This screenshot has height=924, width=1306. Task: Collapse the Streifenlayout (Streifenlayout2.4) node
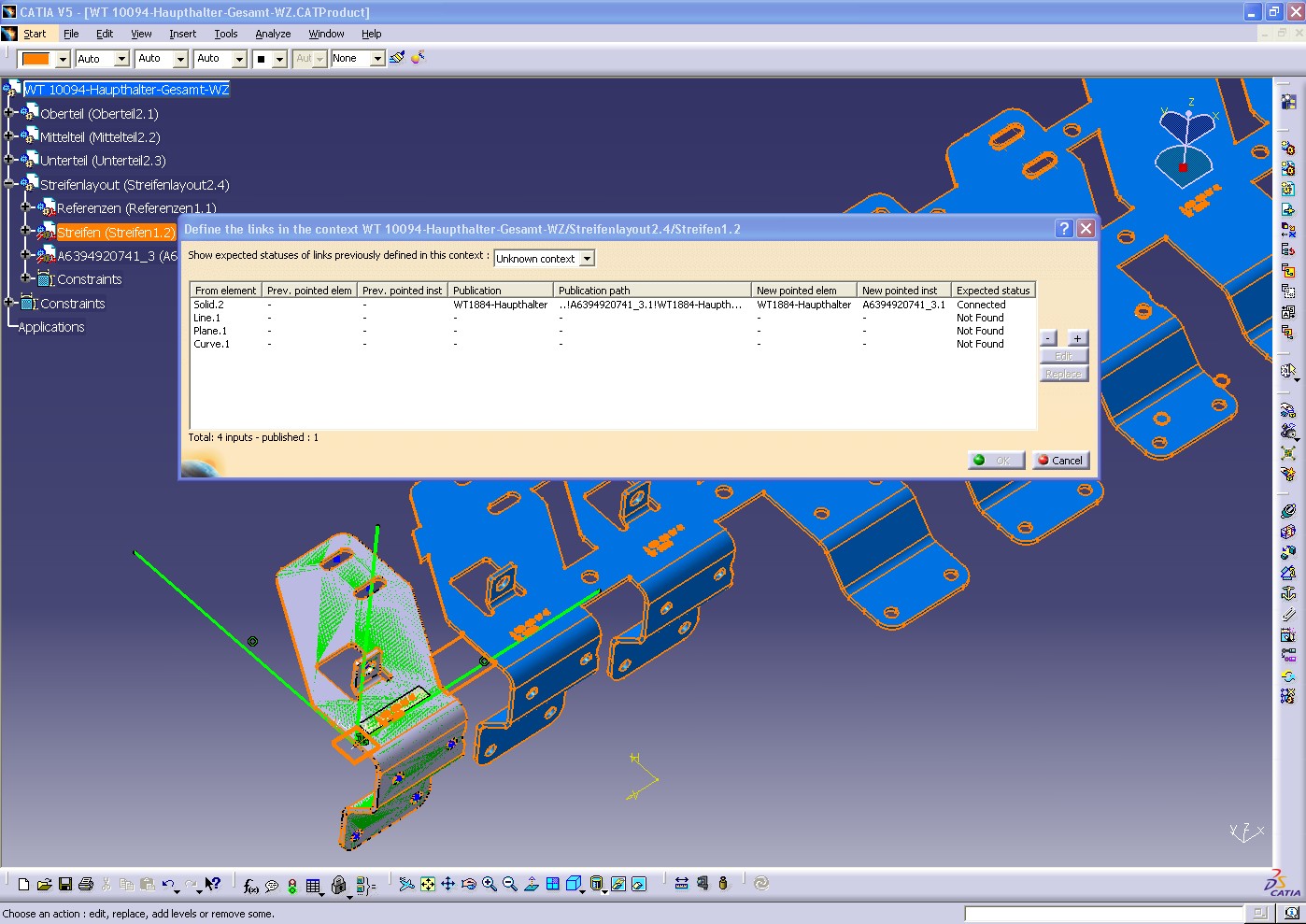pyautogui.click(x=8, y=184)
